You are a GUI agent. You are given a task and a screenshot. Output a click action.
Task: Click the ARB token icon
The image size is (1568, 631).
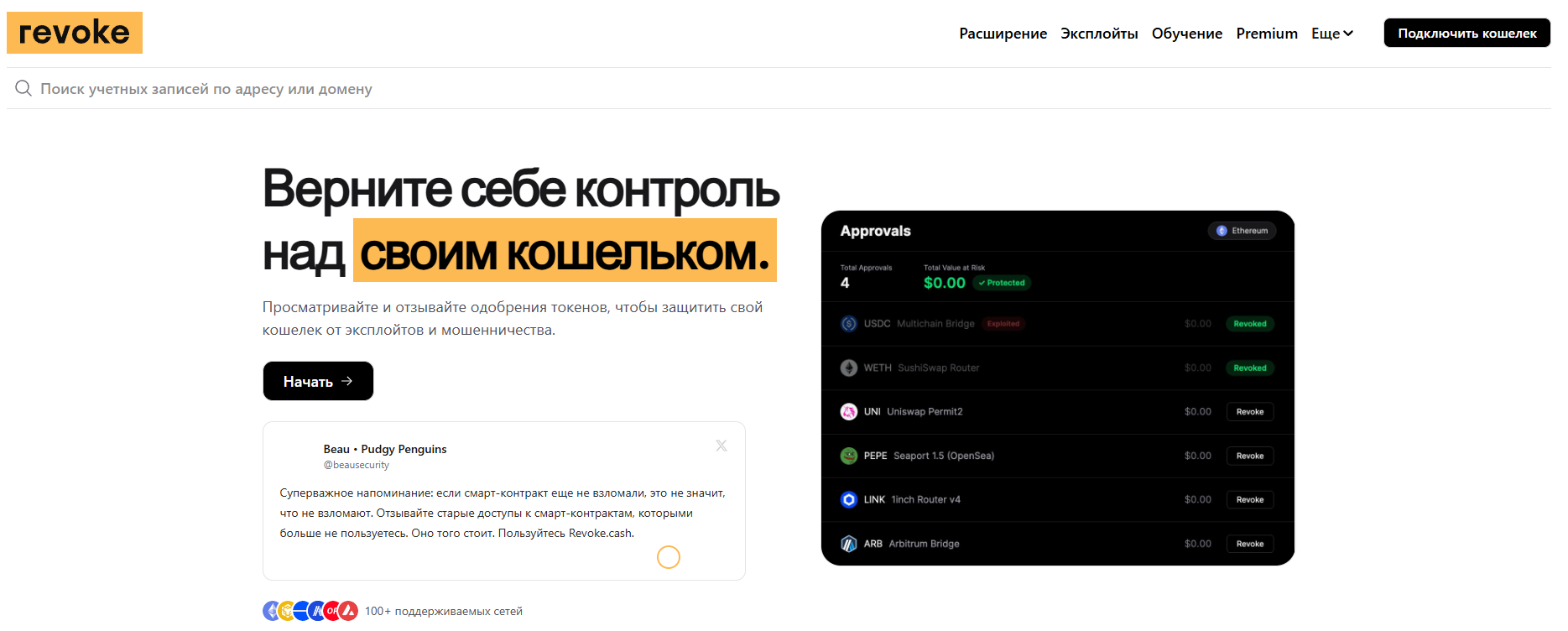[849, 544]
